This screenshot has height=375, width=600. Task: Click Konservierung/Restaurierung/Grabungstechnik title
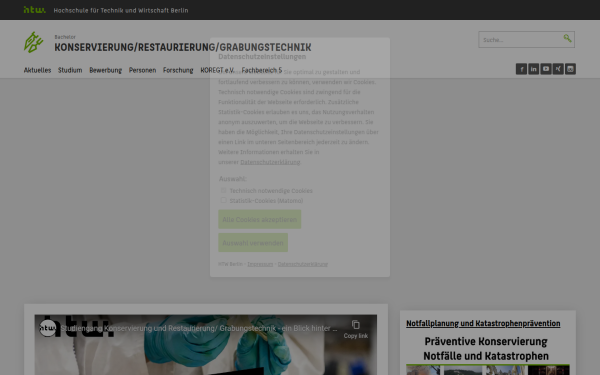pos(183,47)
